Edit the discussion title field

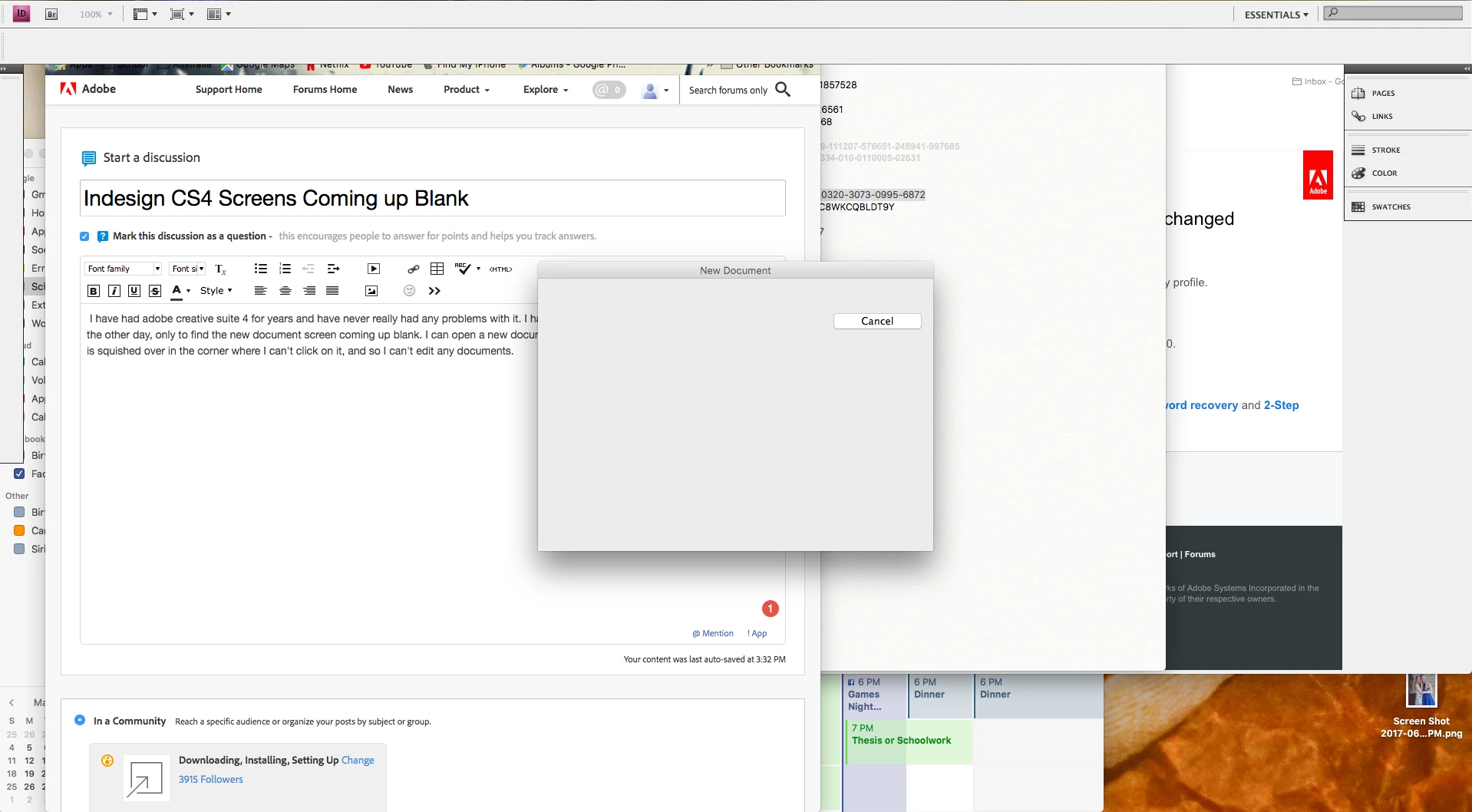[x=433, y=198]
